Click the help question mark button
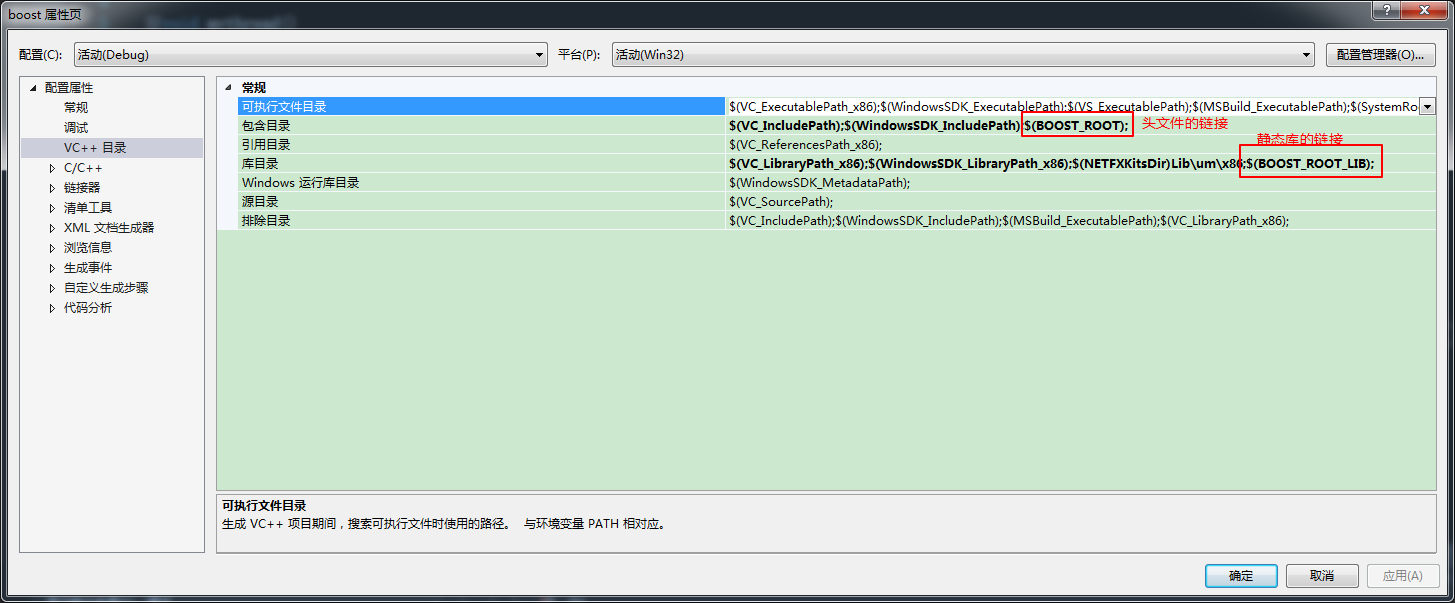1455x603 pixels. tap(1385, 9)
